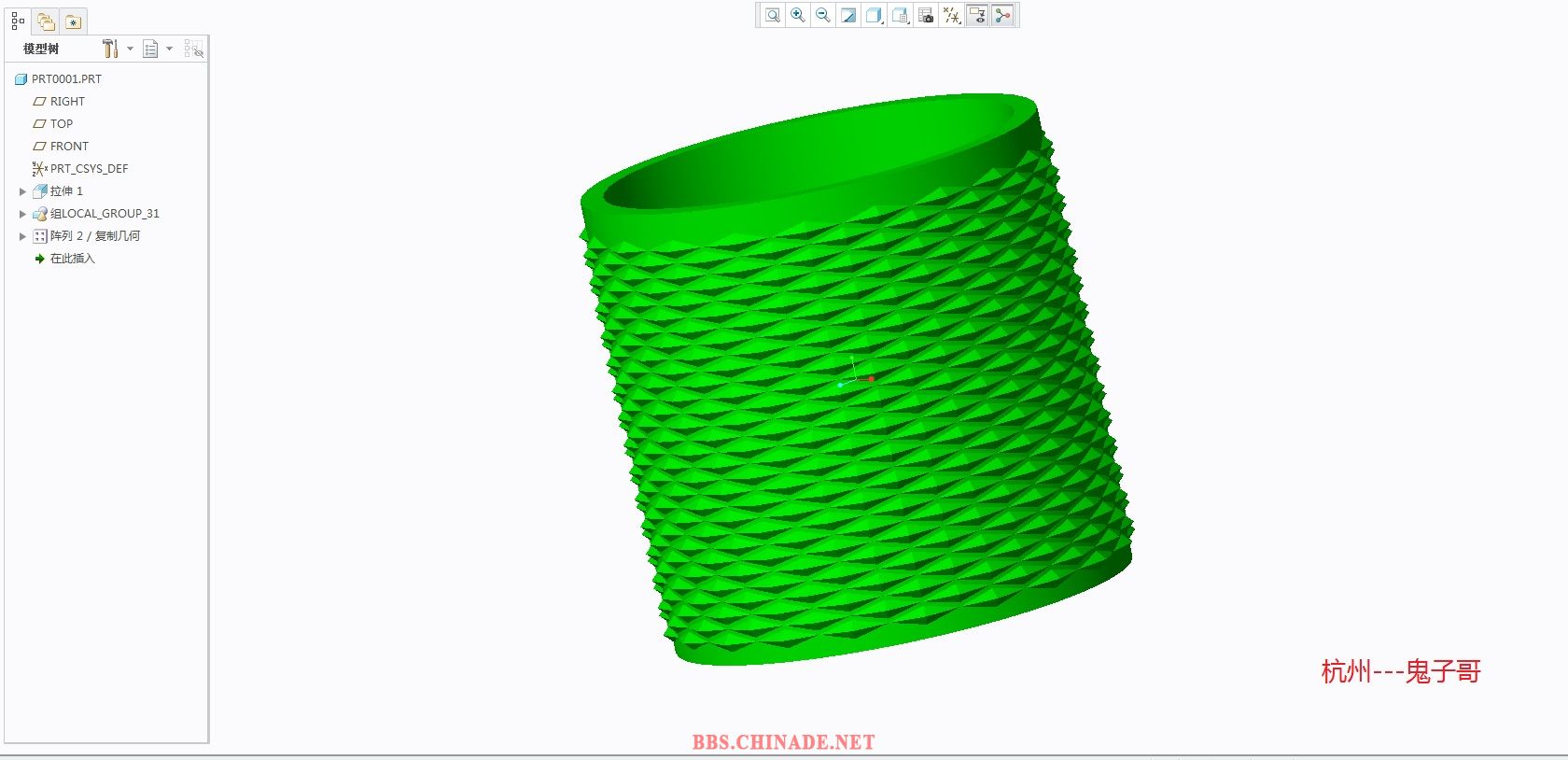This screenshot has height=760, width=1568.
Task: Expand the 组LOCAL_GROUP_31 node
Action: click(22, 214)
